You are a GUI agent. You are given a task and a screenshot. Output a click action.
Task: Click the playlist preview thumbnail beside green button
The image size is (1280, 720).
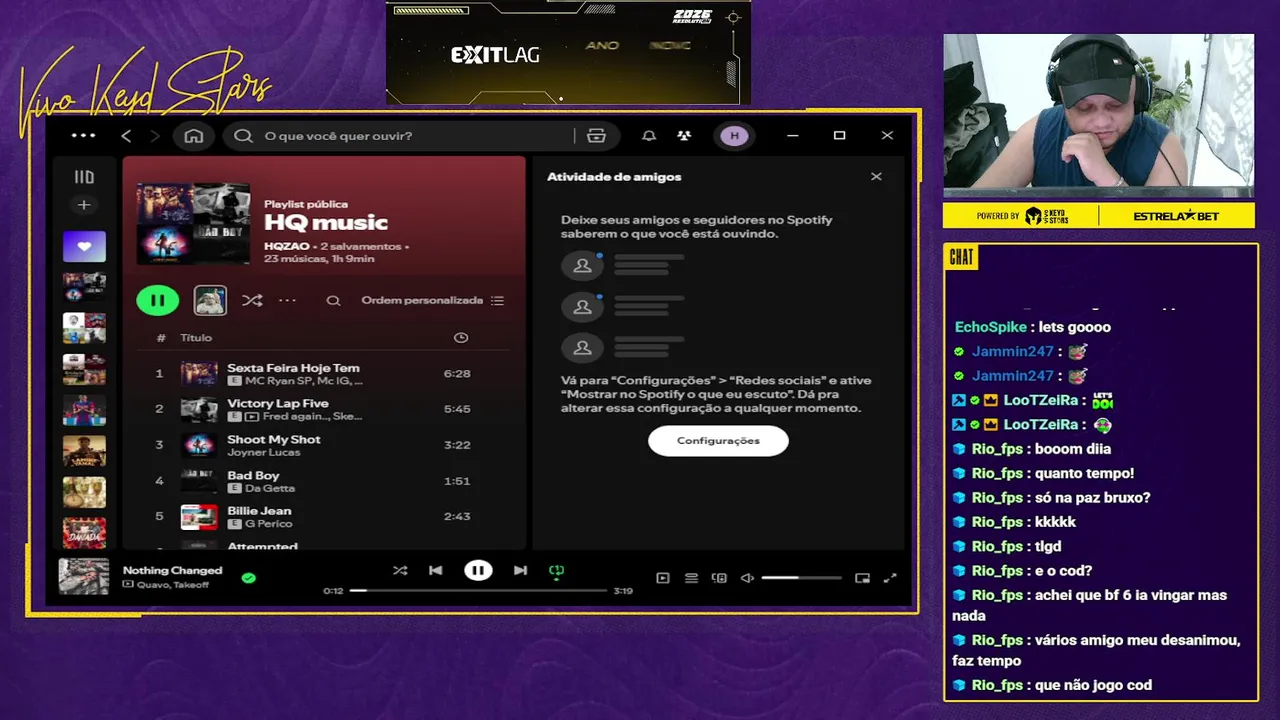tap(210, 300)
